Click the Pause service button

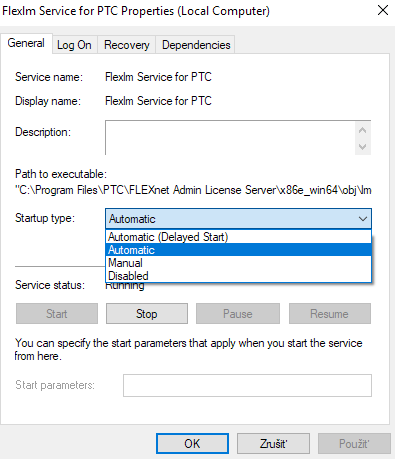(x=238, y=314)
